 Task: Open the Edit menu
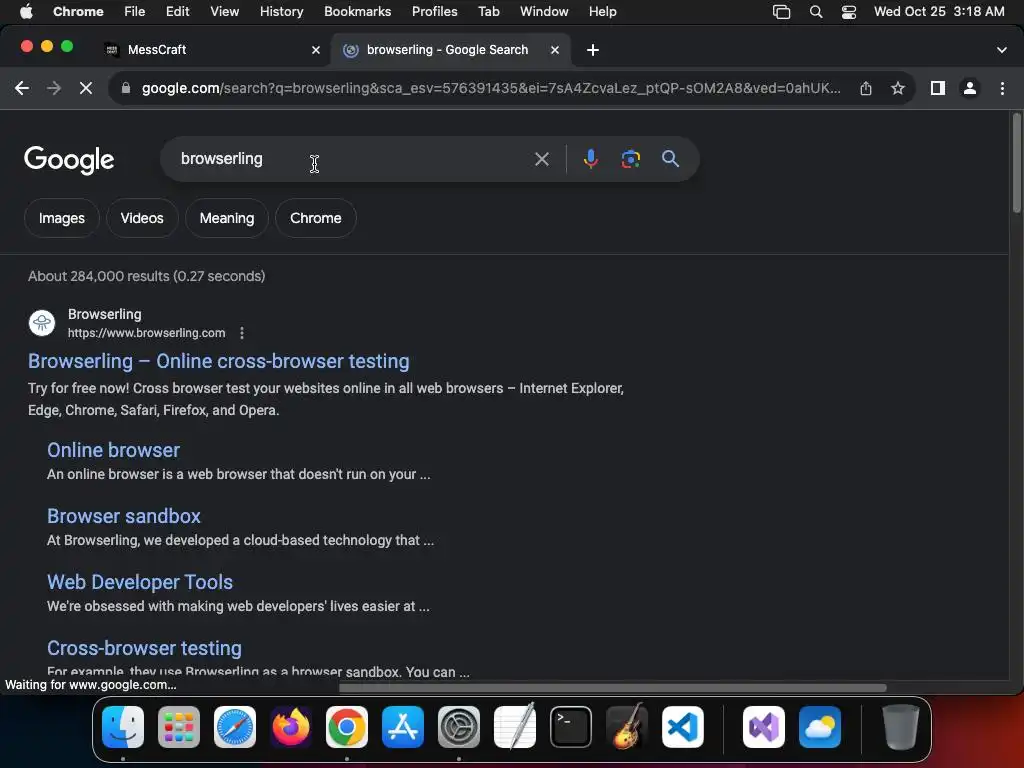(x=177, y=12)
